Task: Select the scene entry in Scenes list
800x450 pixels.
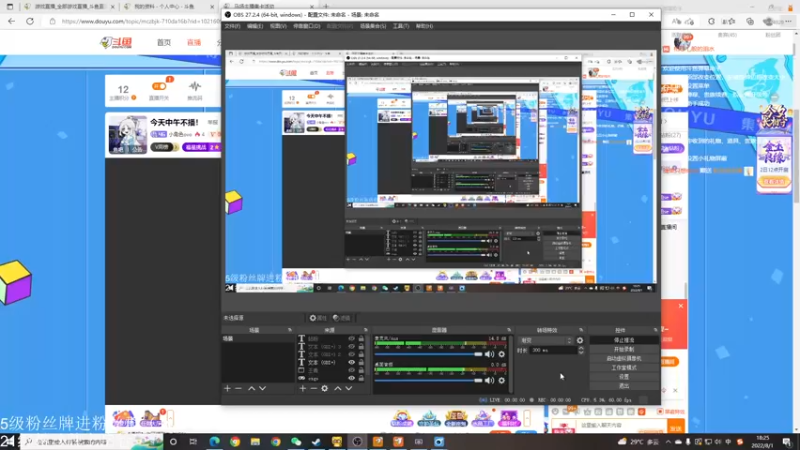Action: pos(258,339)
